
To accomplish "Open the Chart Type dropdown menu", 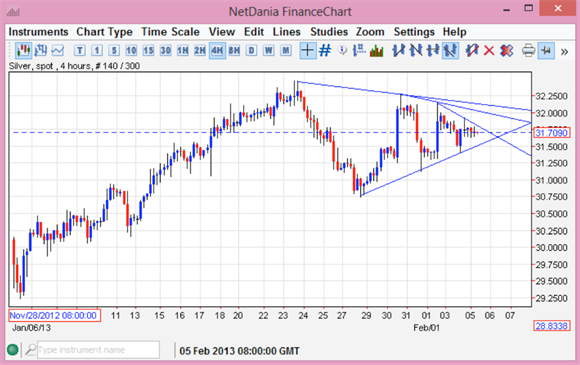I will point(104,32).
